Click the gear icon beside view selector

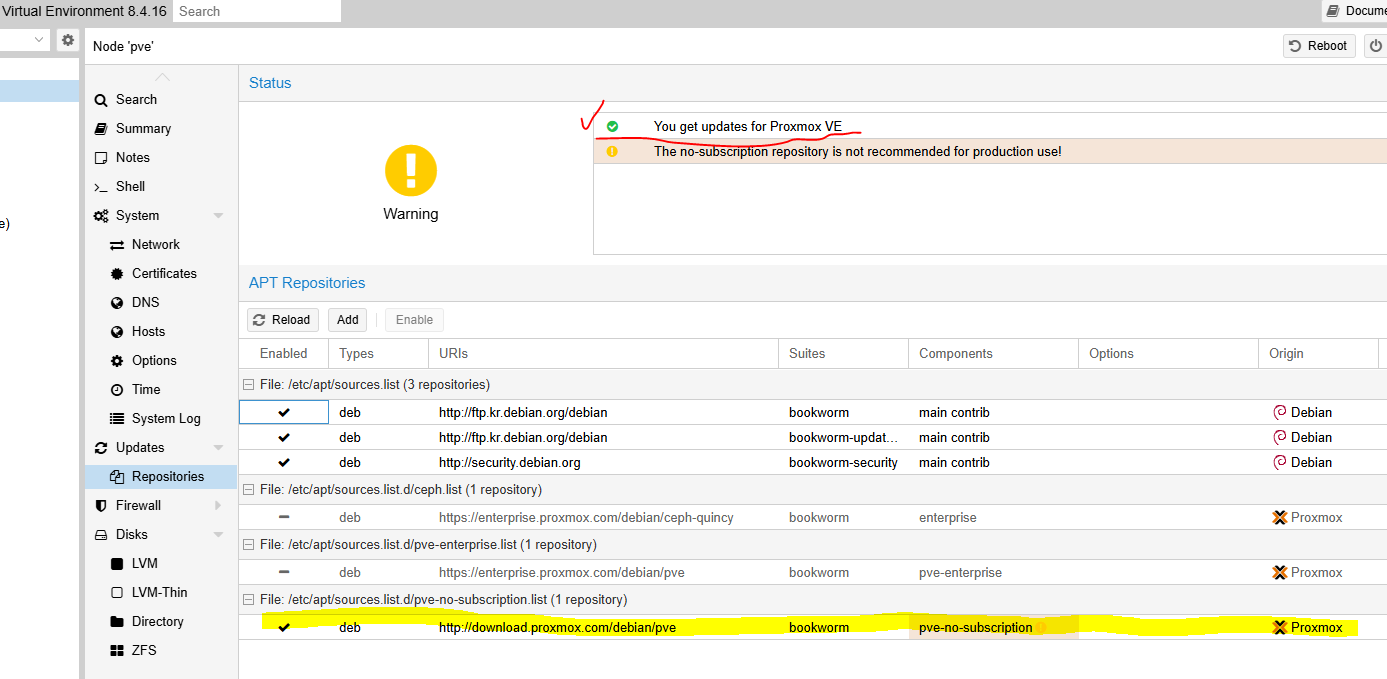[67, 40]
